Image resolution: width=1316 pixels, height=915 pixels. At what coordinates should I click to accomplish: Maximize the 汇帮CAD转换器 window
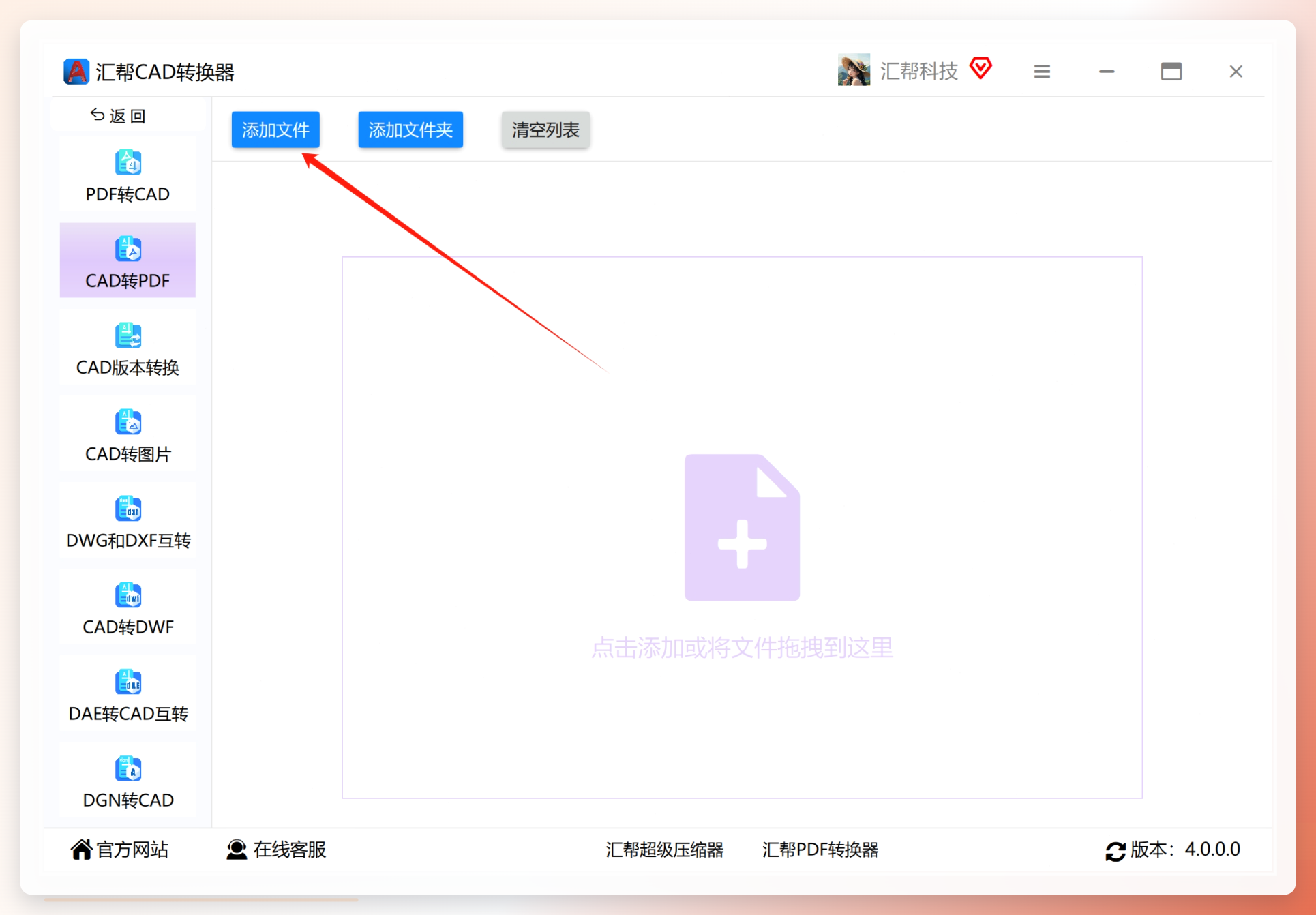(x=1171, y=72)
